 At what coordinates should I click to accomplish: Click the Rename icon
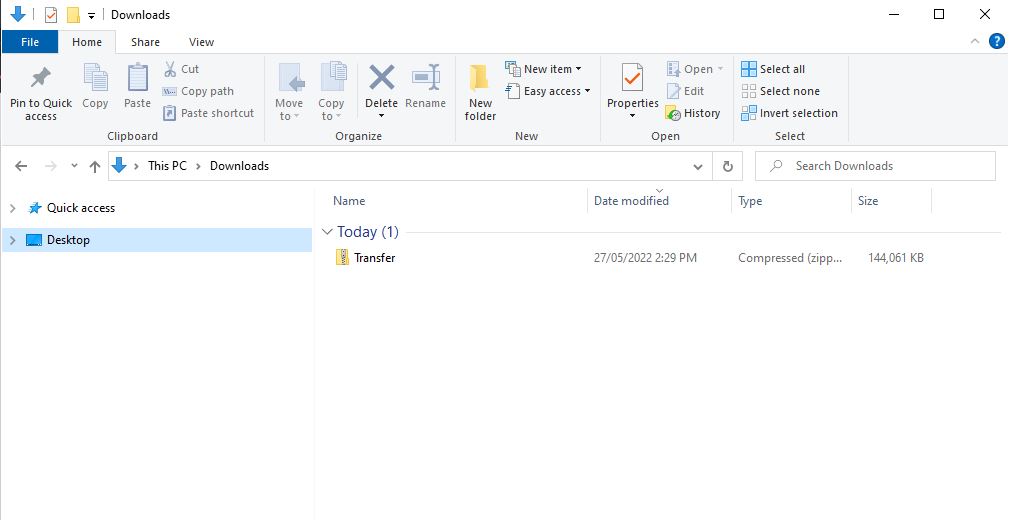pos(425,78)
